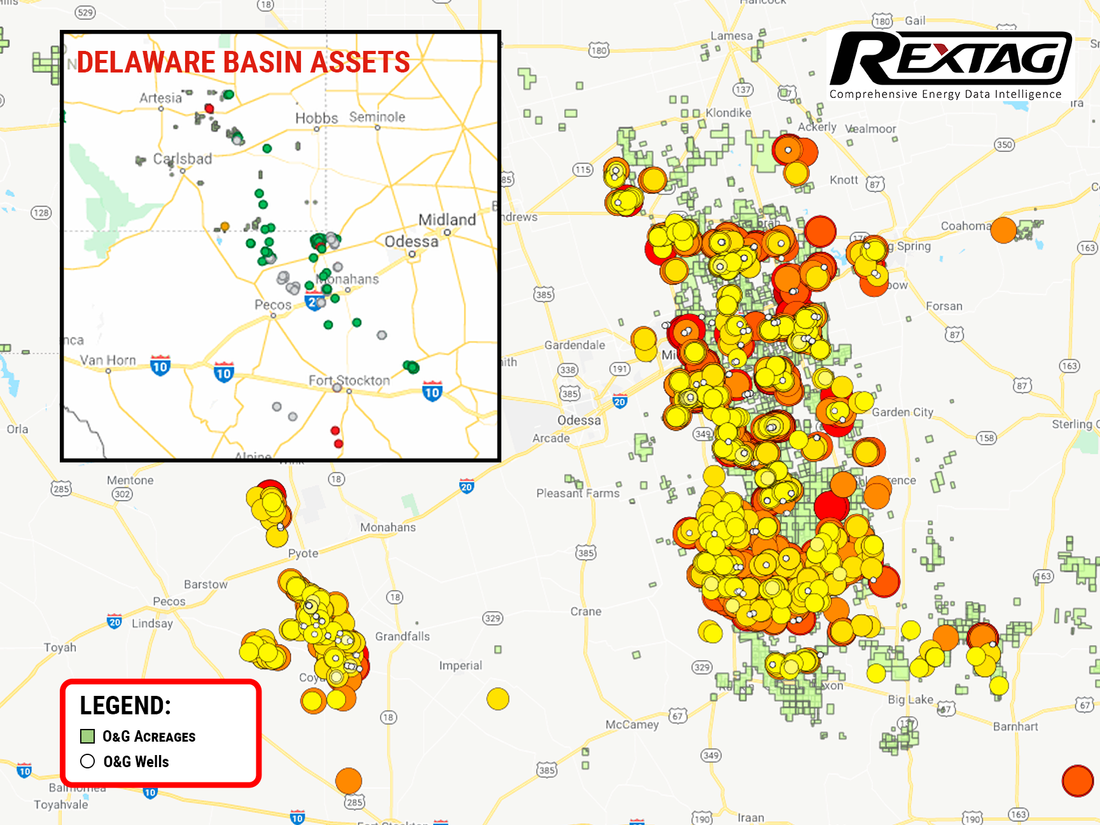Click the orange well marker beside Coahoma
The width and height of the screenshot is (1100, 825).
[x=1003, y=230]
